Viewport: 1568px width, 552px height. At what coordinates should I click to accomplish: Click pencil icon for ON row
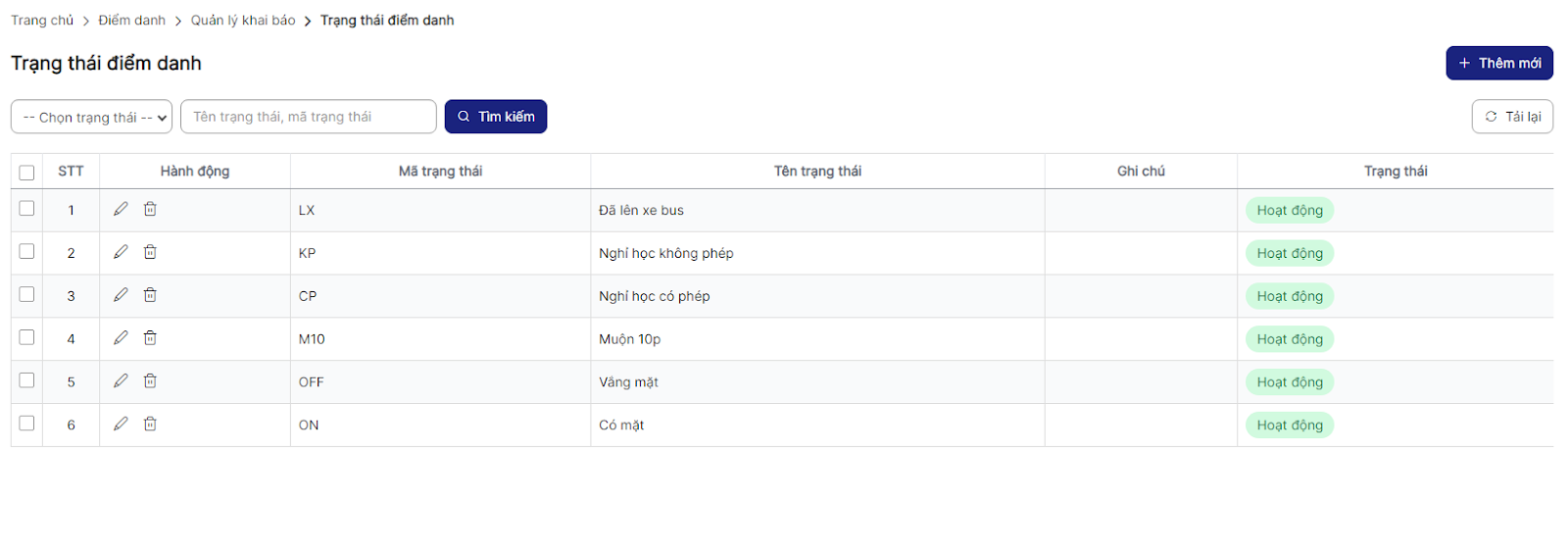click(121, 425)
